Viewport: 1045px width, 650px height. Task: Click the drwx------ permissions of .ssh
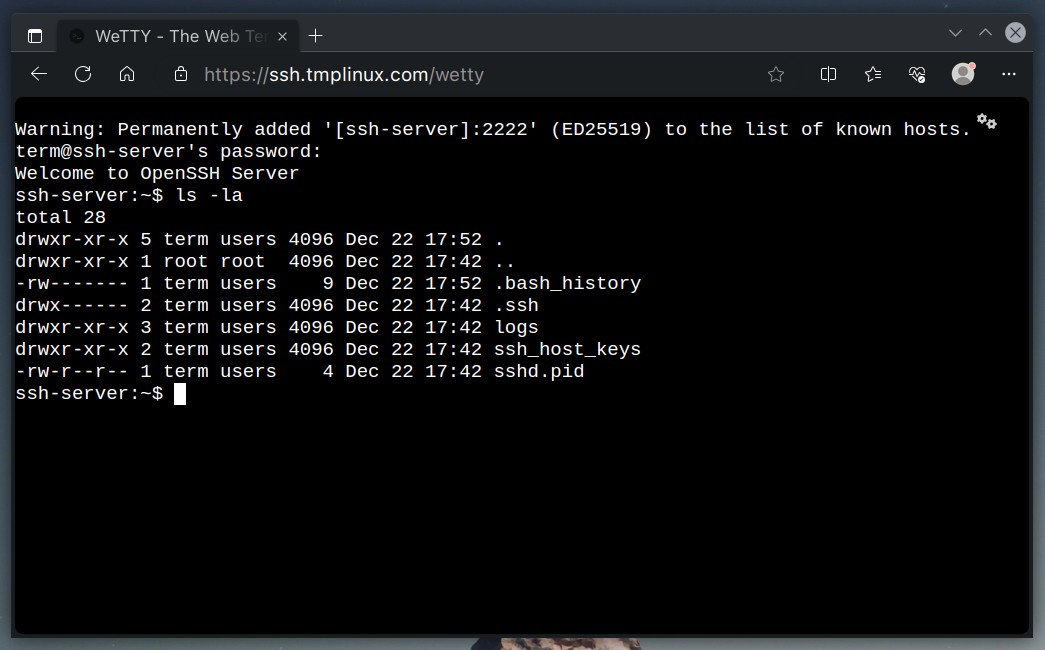coord(72,305)
